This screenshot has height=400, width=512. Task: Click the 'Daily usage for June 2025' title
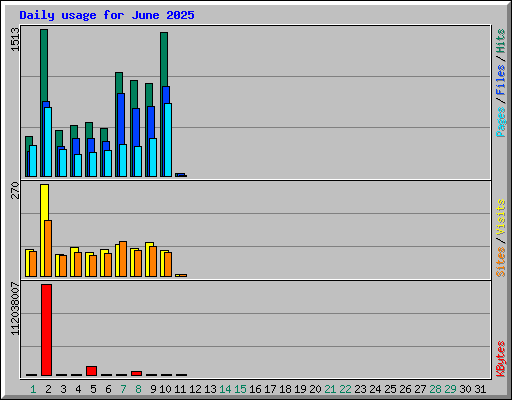tap(107, 15)
